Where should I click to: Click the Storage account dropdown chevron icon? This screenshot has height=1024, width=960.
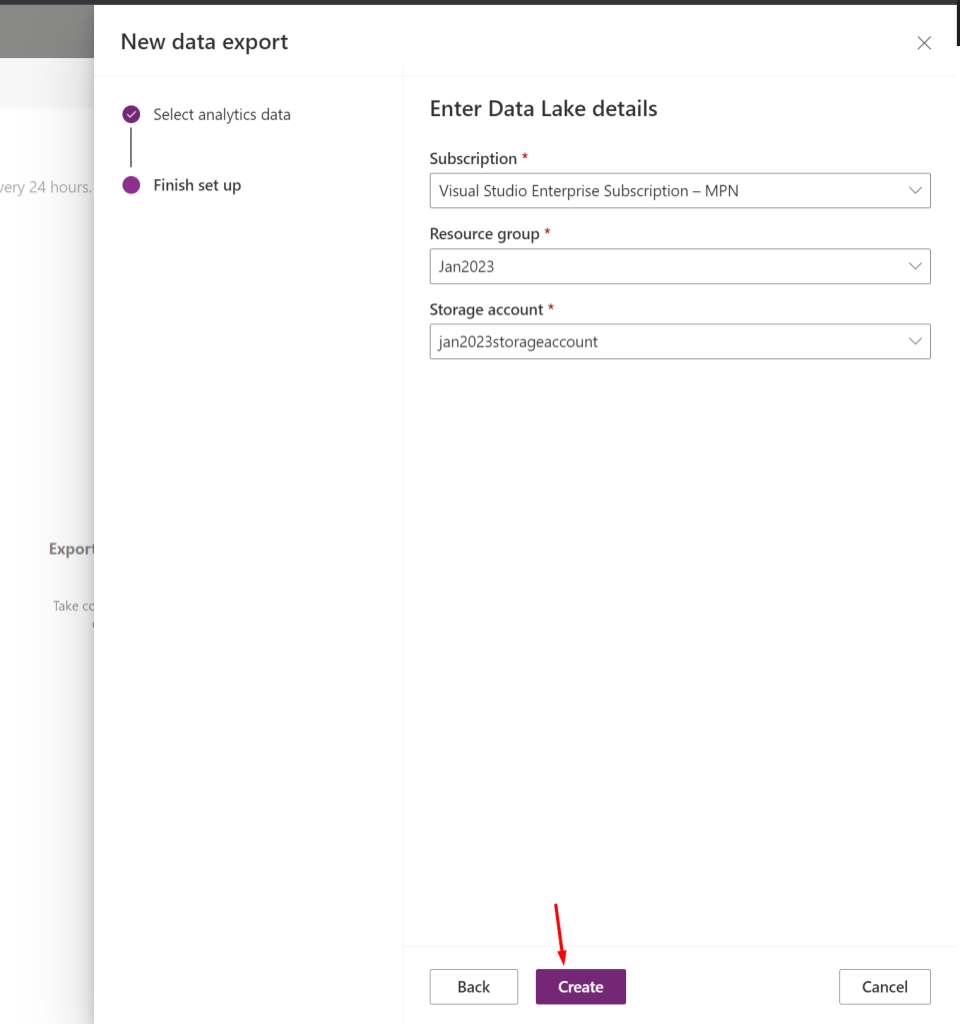(x=914, y=341)
